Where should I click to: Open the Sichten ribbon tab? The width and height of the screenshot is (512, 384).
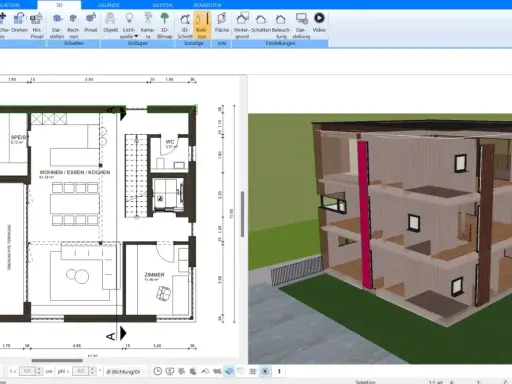[163, 5]
